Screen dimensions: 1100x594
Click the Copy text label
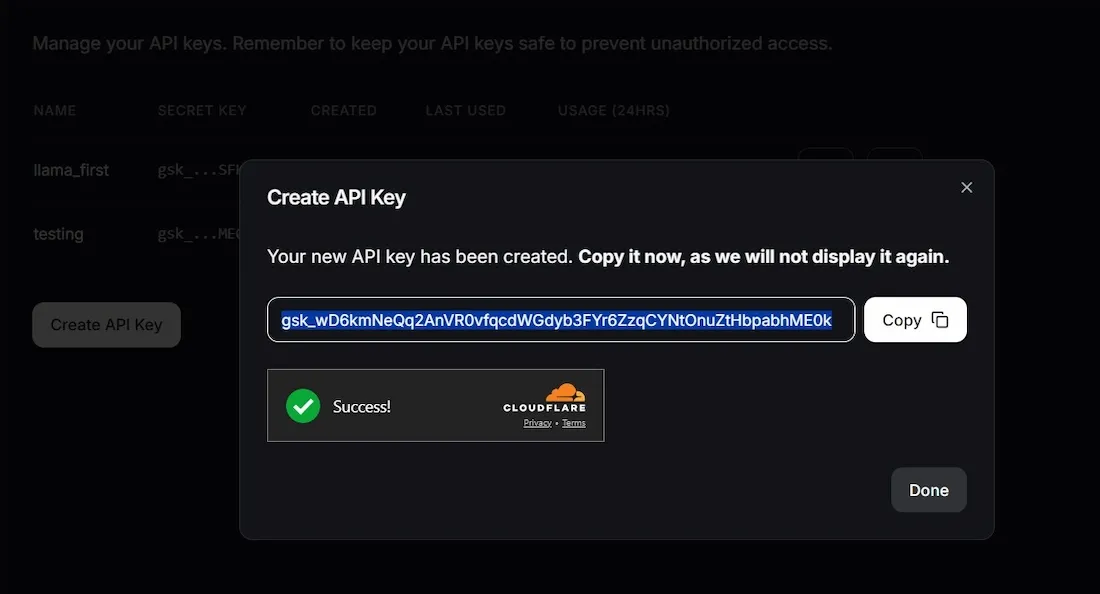coord(901,320)
